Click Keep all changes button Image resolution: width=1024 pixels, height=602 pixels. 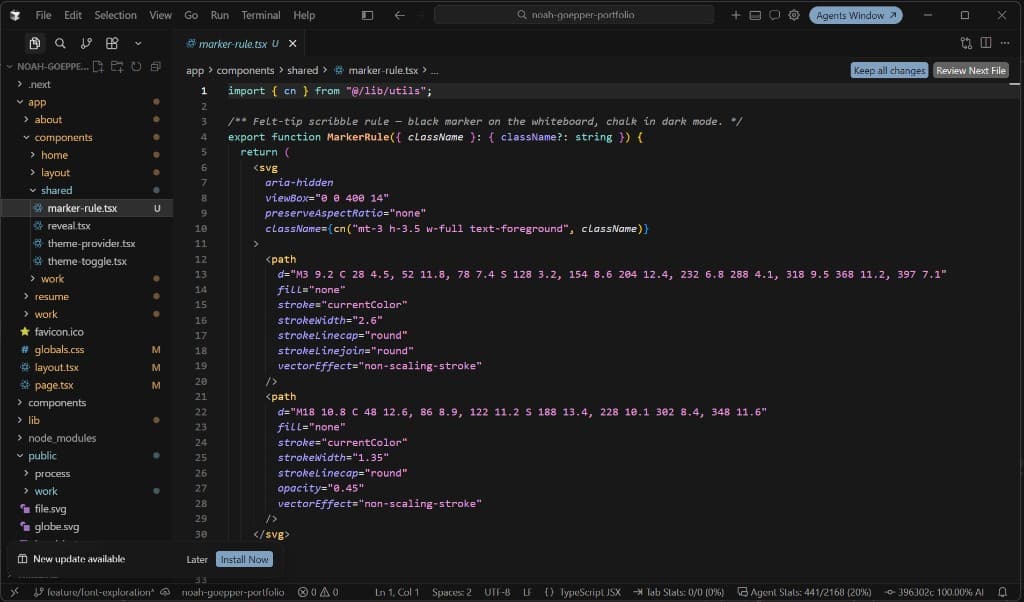click(x=889, y=71)
